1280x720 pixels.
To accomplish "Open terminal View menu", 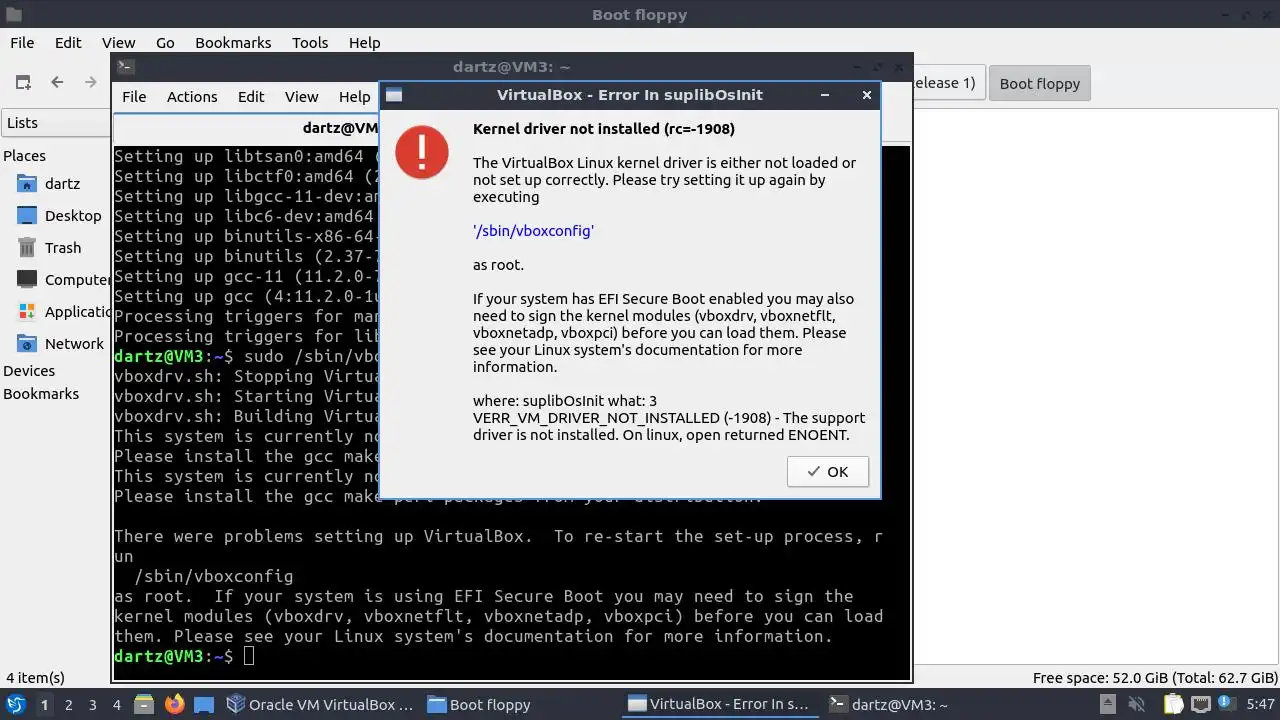I will click(301, 97).
